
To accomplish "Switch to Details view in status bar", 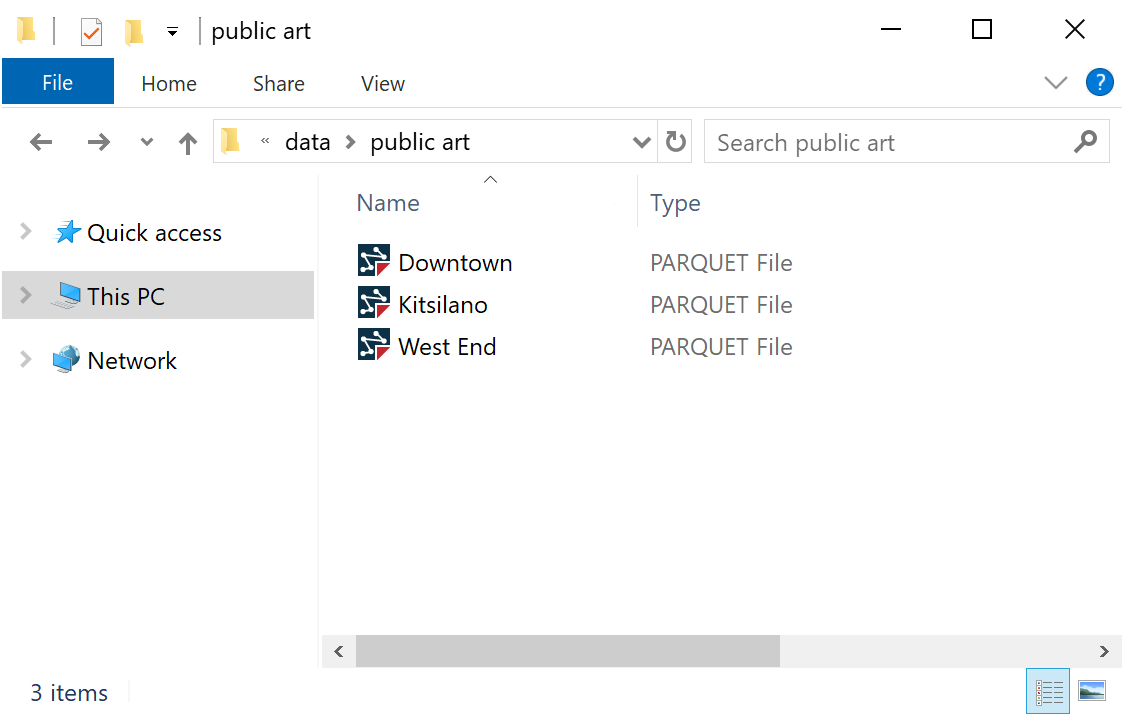I will coord(1048,691).
